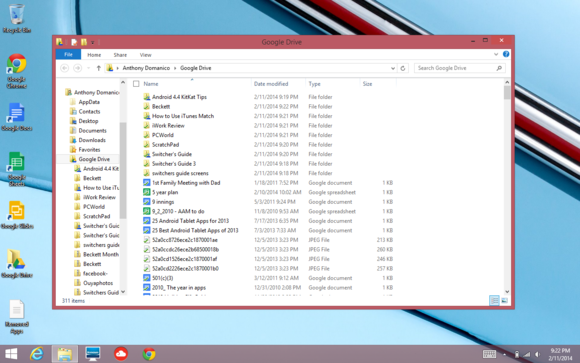The width and height of the screenshot is (580, 363).
Task: Click the Forward navigation arrow
Action: [x=77, y=68]
